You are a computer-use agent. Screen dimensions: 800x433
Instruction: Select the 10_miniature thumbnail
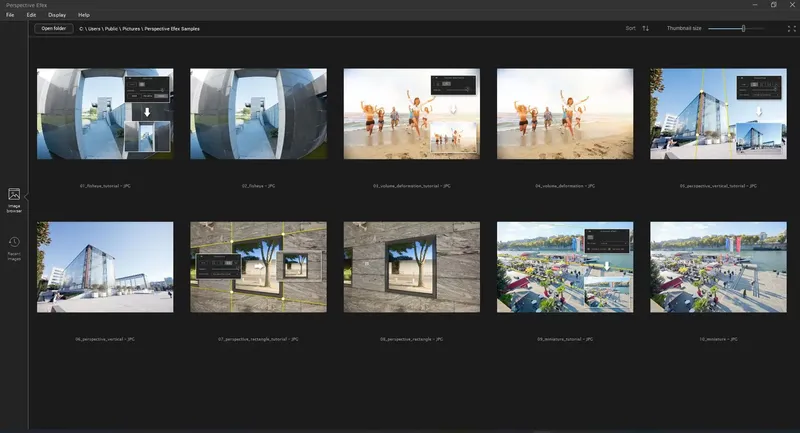pos(718,267)
